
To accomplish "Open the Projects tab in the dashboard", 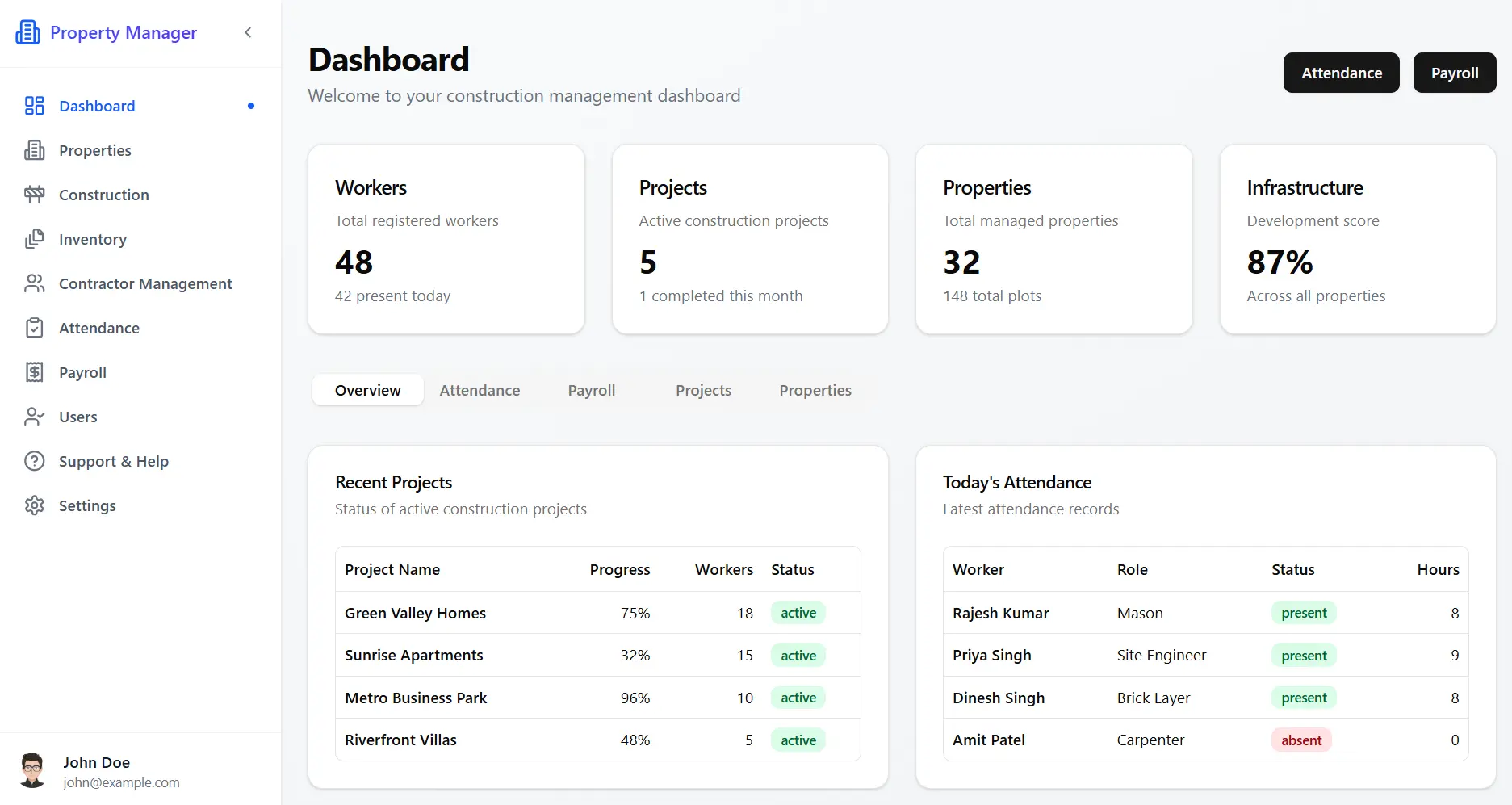I will pos(703,390).
